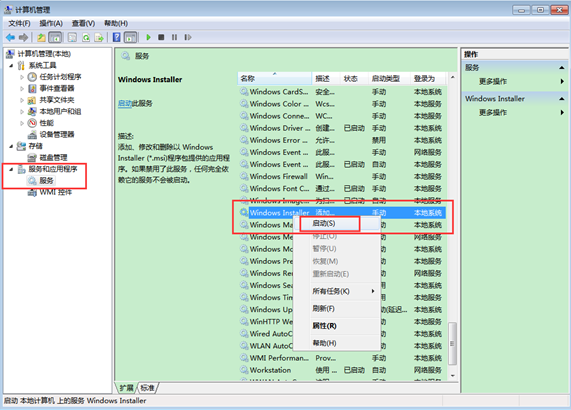The height and width of the screenshot is (410, 571).
Task: Open the blue help question-mark icon
Action: pyautogui.click(x=117, y=37)
